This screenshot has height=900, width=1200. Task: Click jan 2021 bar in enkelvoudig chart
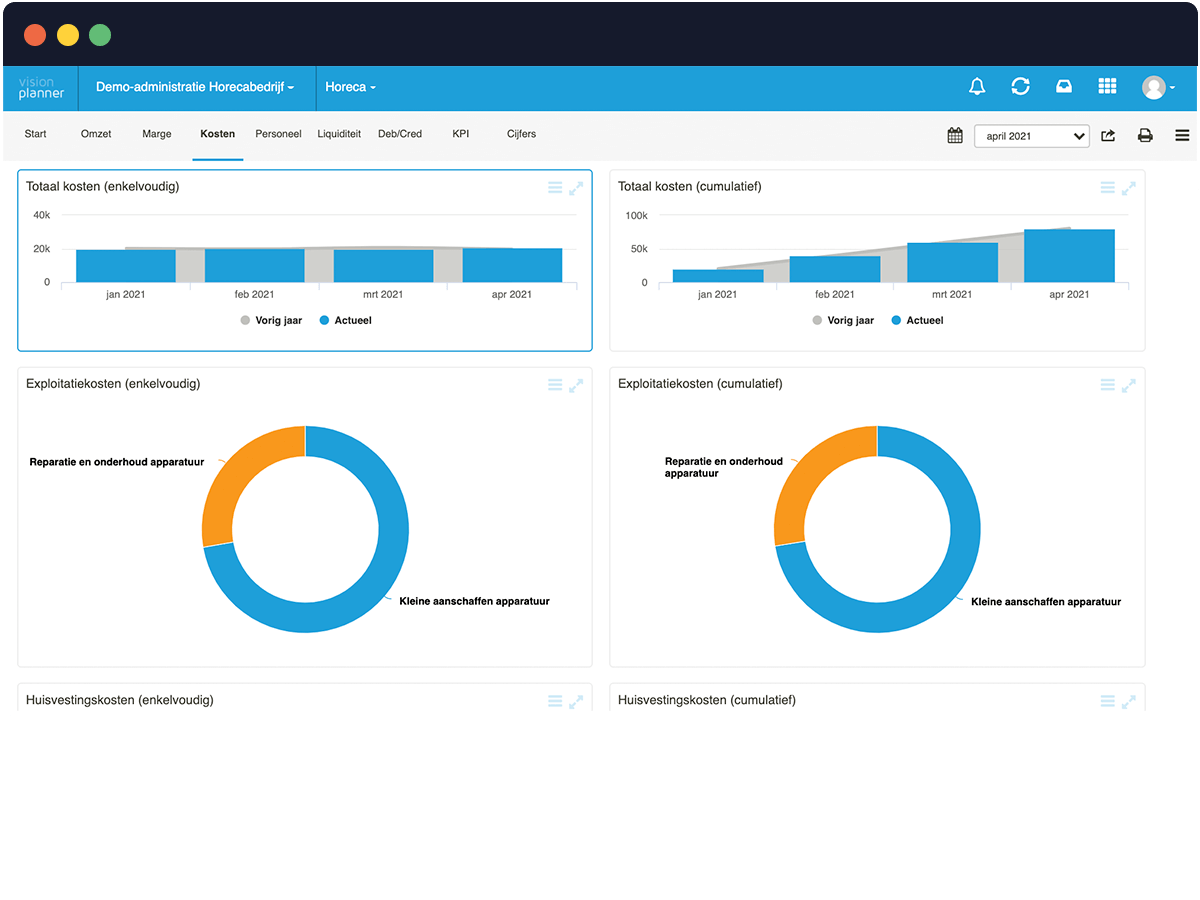click(x=126, y=266)
